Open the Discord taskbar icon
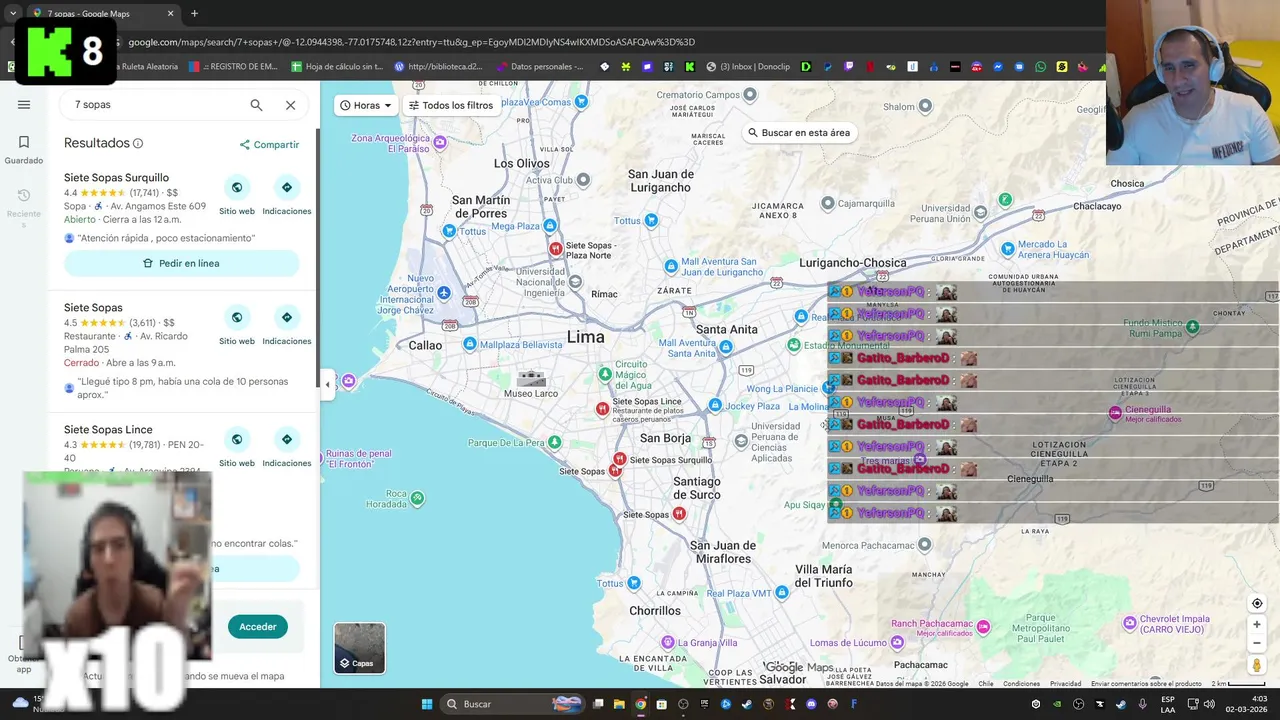The height and width of the screenshot is (720, 1280). (x=811, y=704)
